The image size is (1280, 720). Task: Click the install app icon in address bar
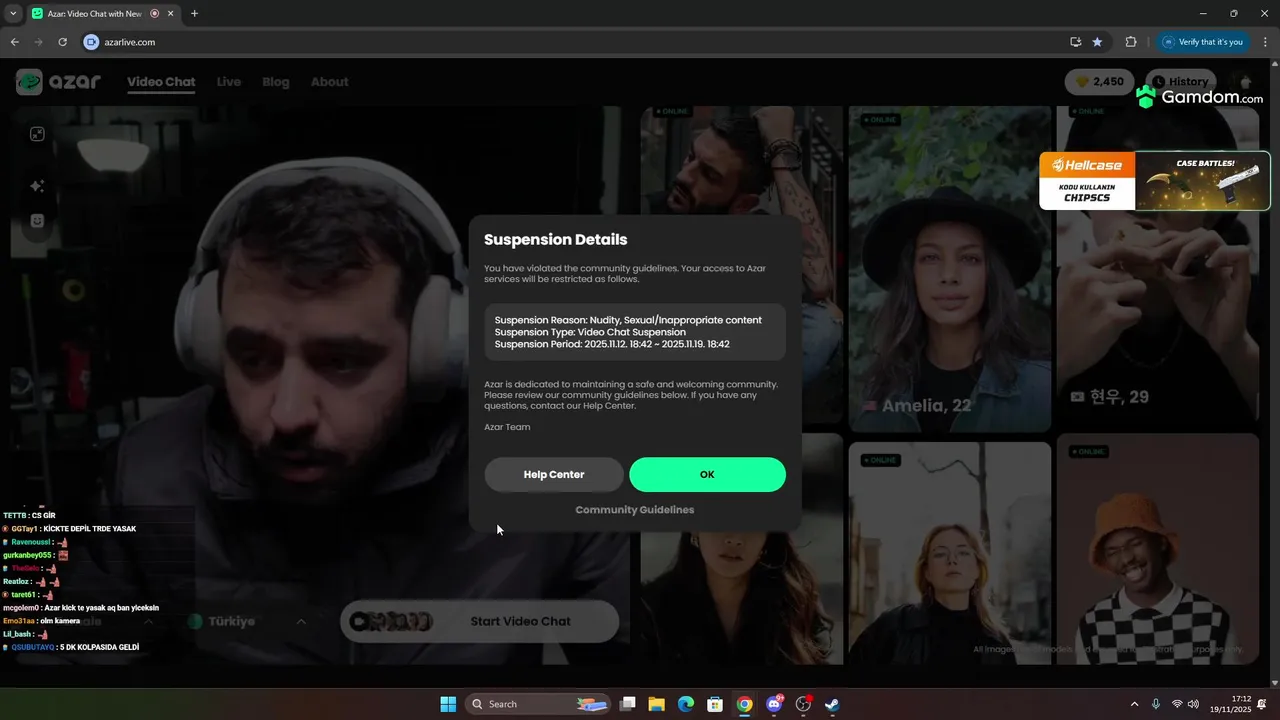coord(1076,42)
